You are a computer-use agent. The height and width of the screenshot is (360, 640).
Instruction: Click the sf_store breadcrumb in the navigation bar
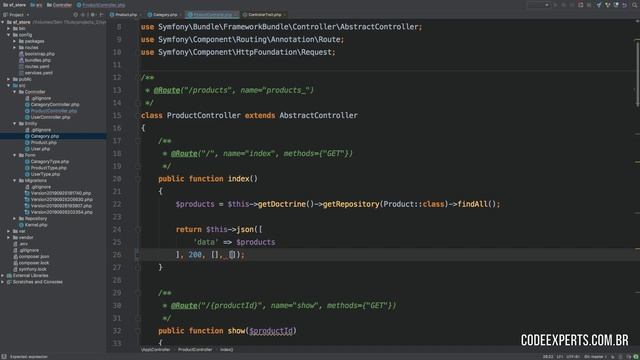click(14, 5)
